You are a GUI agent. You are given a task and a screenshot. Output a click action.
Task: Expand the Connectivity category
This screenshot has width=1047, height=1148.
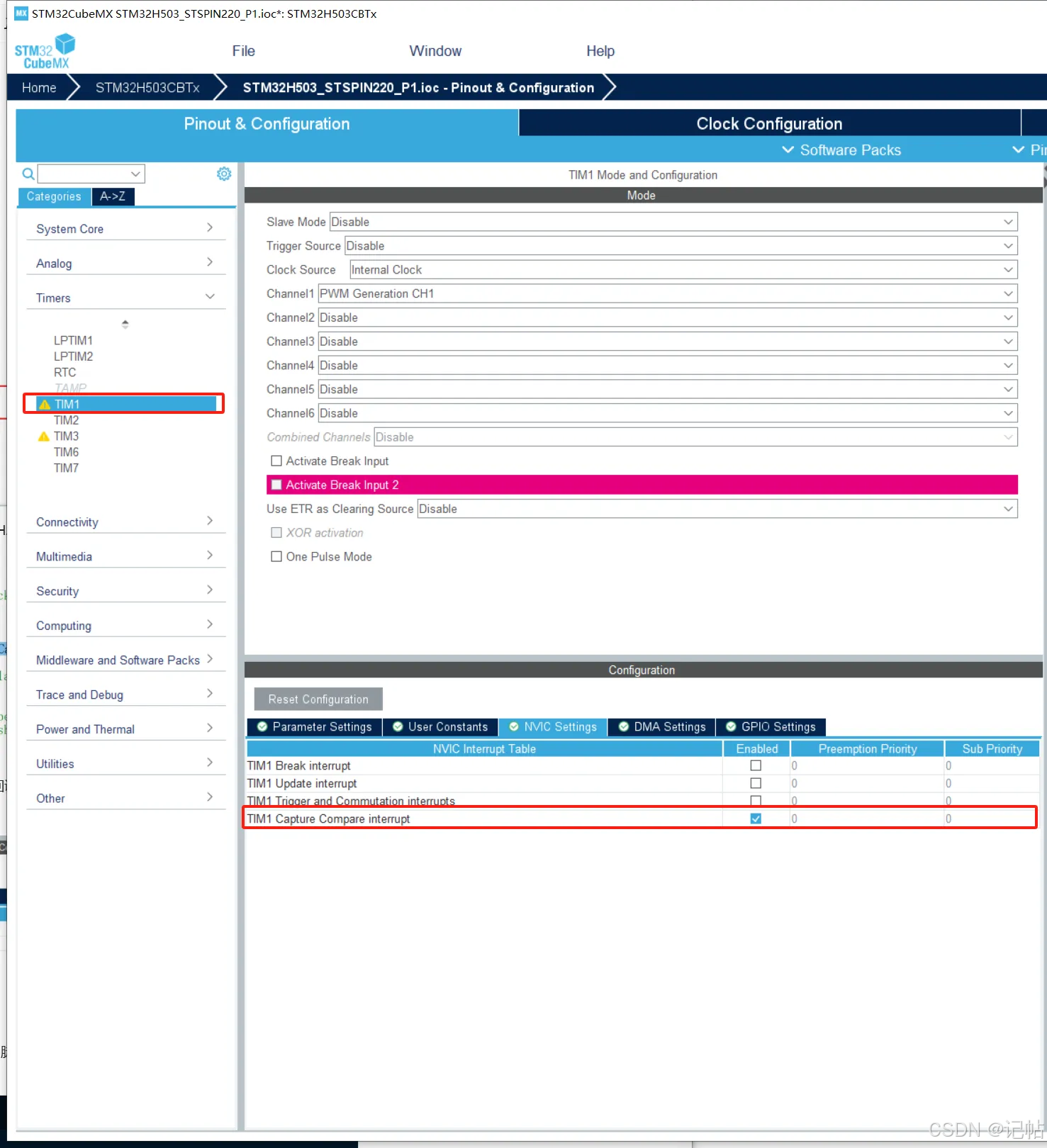[x=125, y=522]
